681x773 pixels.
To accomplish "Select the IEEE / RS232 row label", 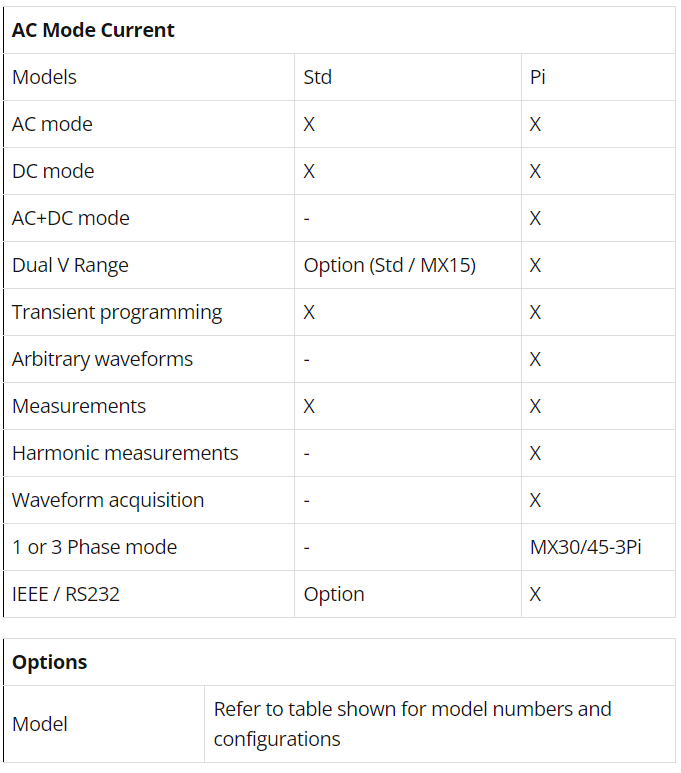I will 66,595.
